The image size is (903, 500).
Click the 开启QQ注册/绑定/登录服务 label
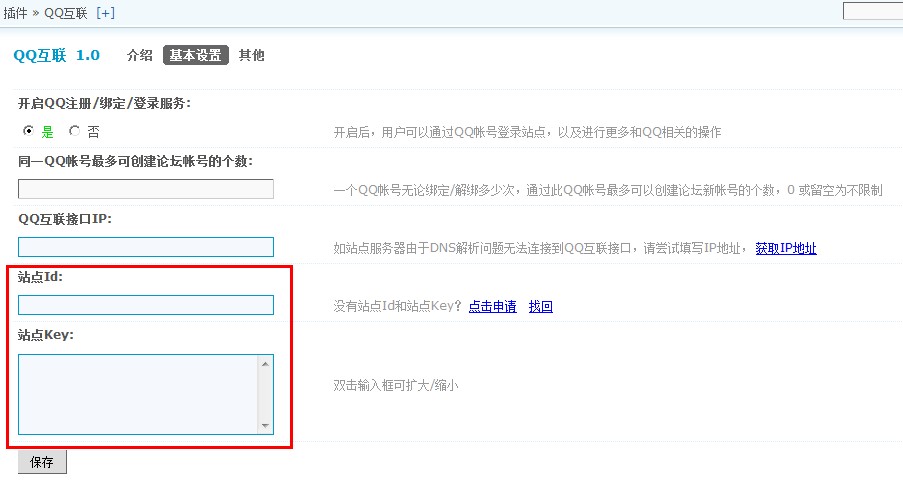point(104,103)
